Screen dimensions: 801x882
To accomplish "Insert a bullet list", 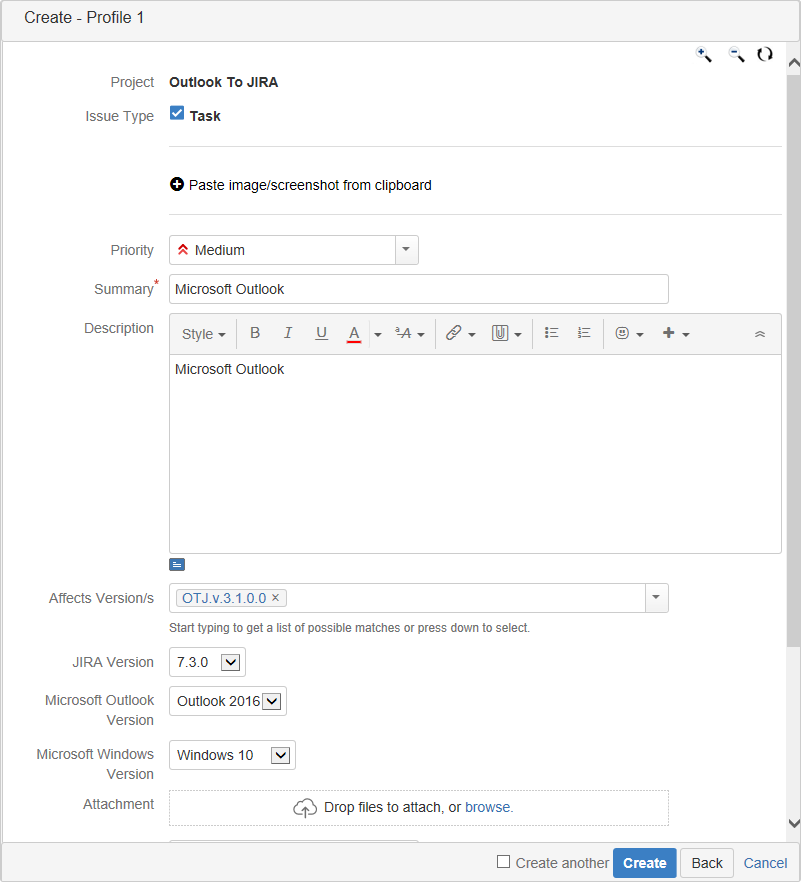I will [551, 333].
